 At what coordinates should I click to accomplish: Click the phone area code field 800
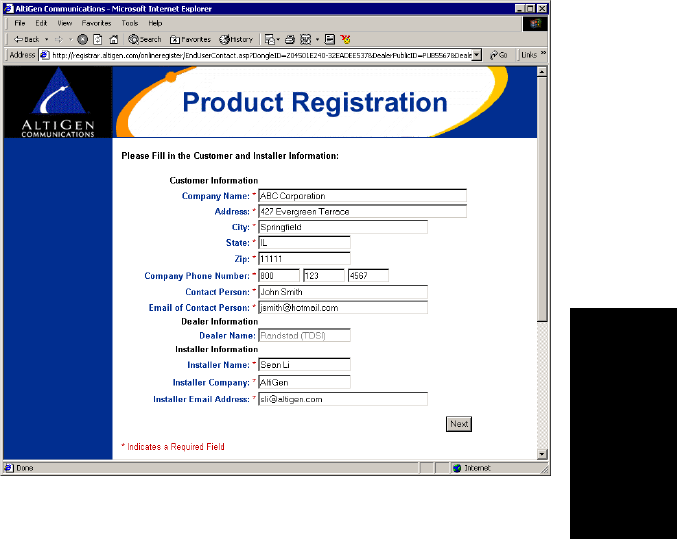(278, 275)
